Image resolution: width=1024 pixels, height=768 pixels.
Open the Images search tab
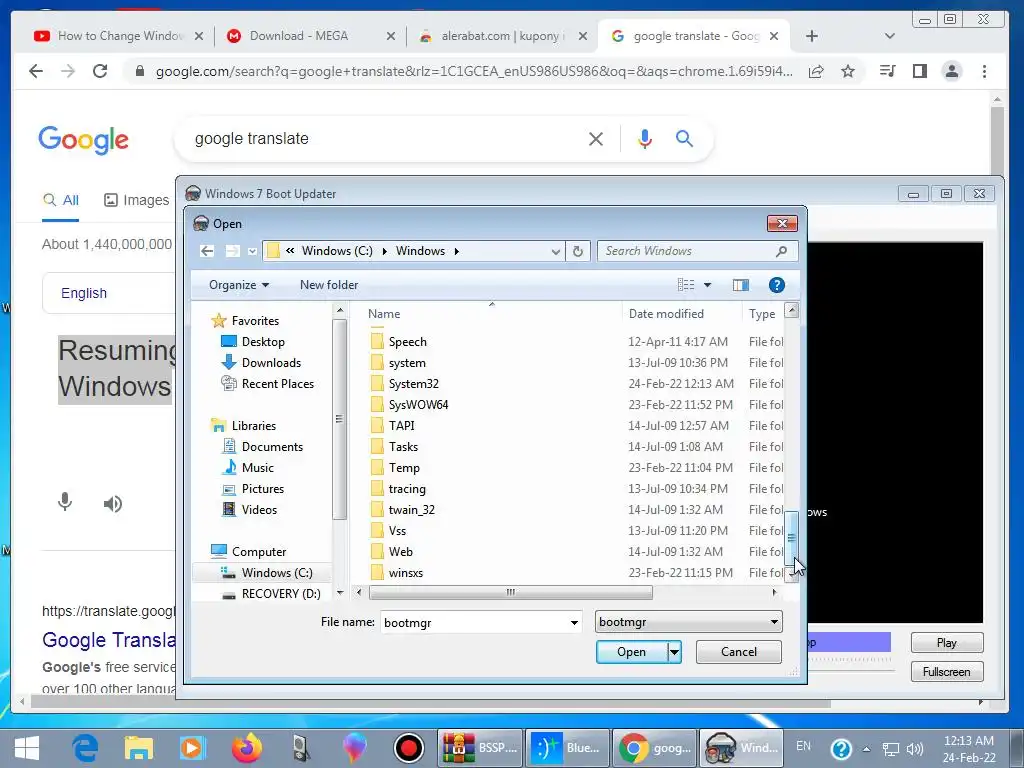point(136,200)
